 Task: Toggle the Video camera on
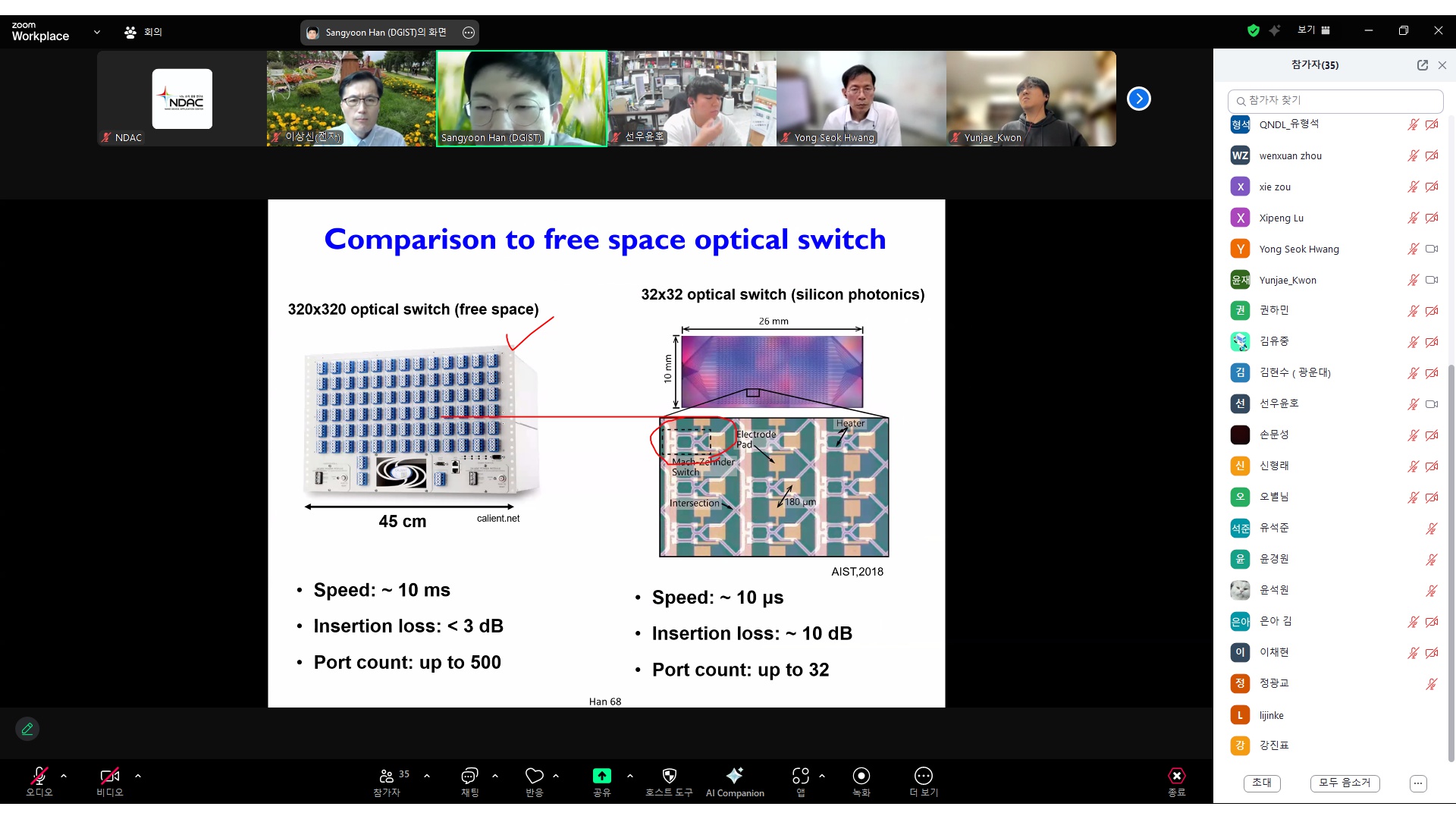tap(109, 776)
